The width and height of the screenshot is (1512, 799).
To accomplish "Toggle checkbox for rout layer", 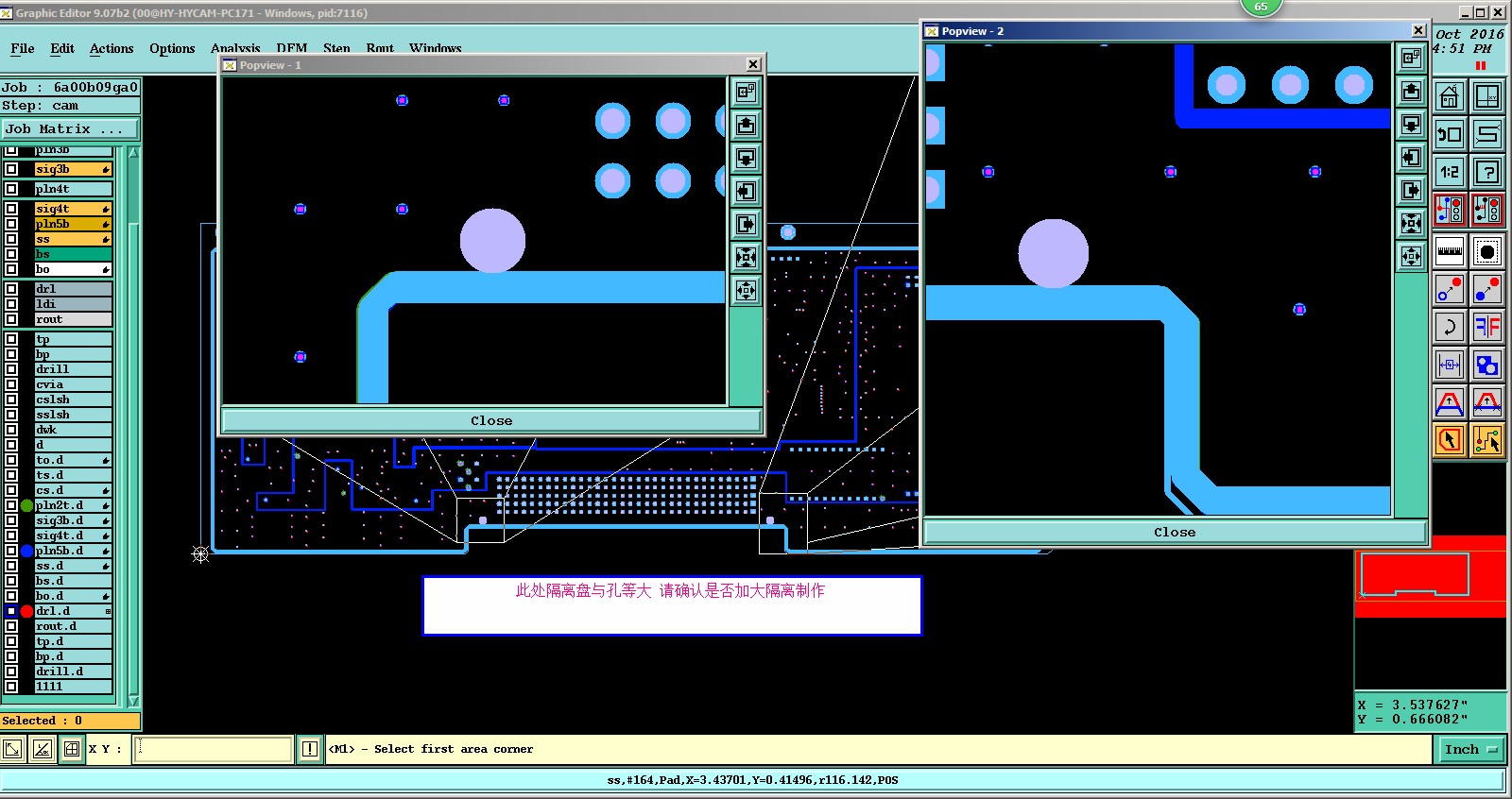I will click(x=11, y=319).
